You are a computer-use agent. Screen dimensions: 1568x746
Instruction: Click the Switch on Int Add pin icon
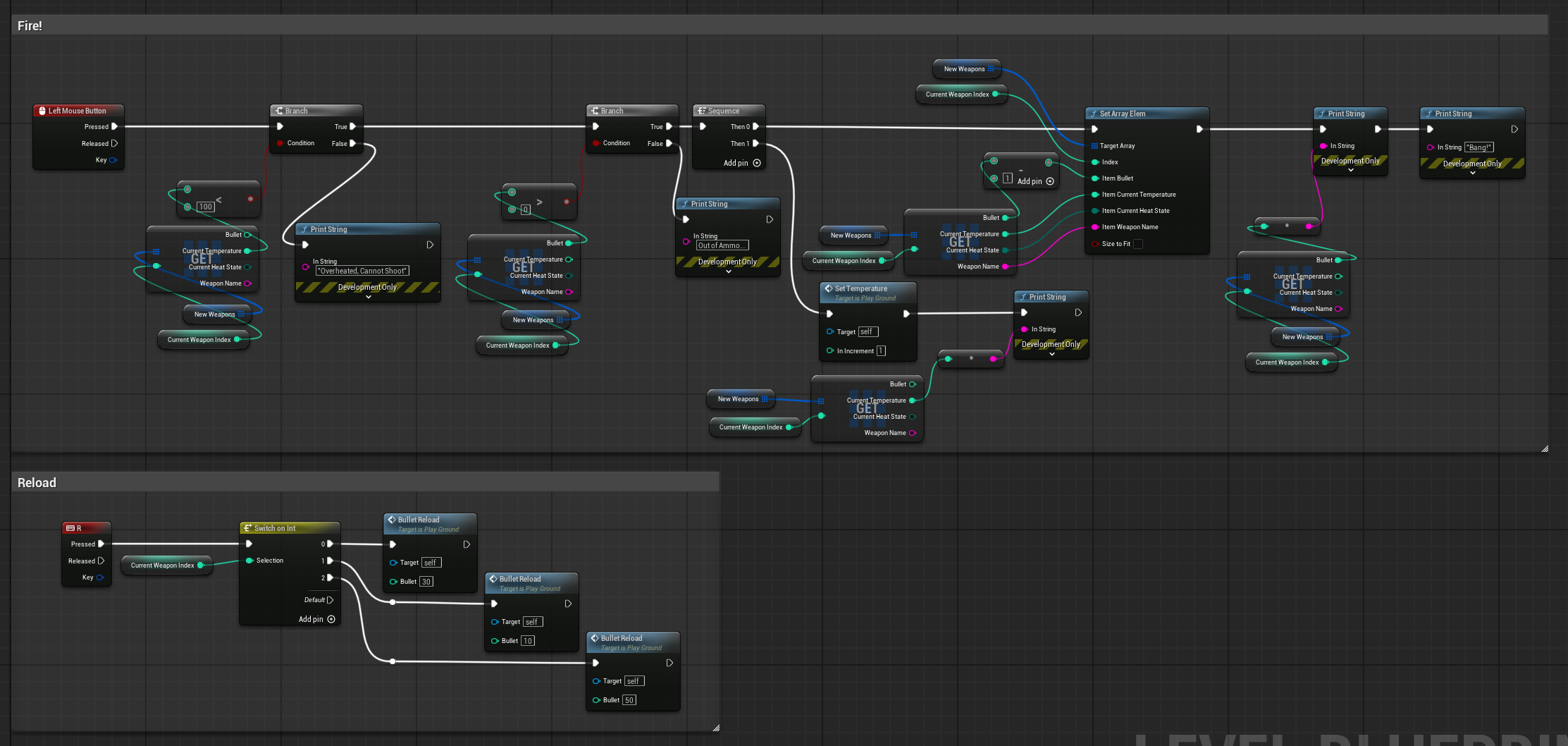click(x=331, y=619)
